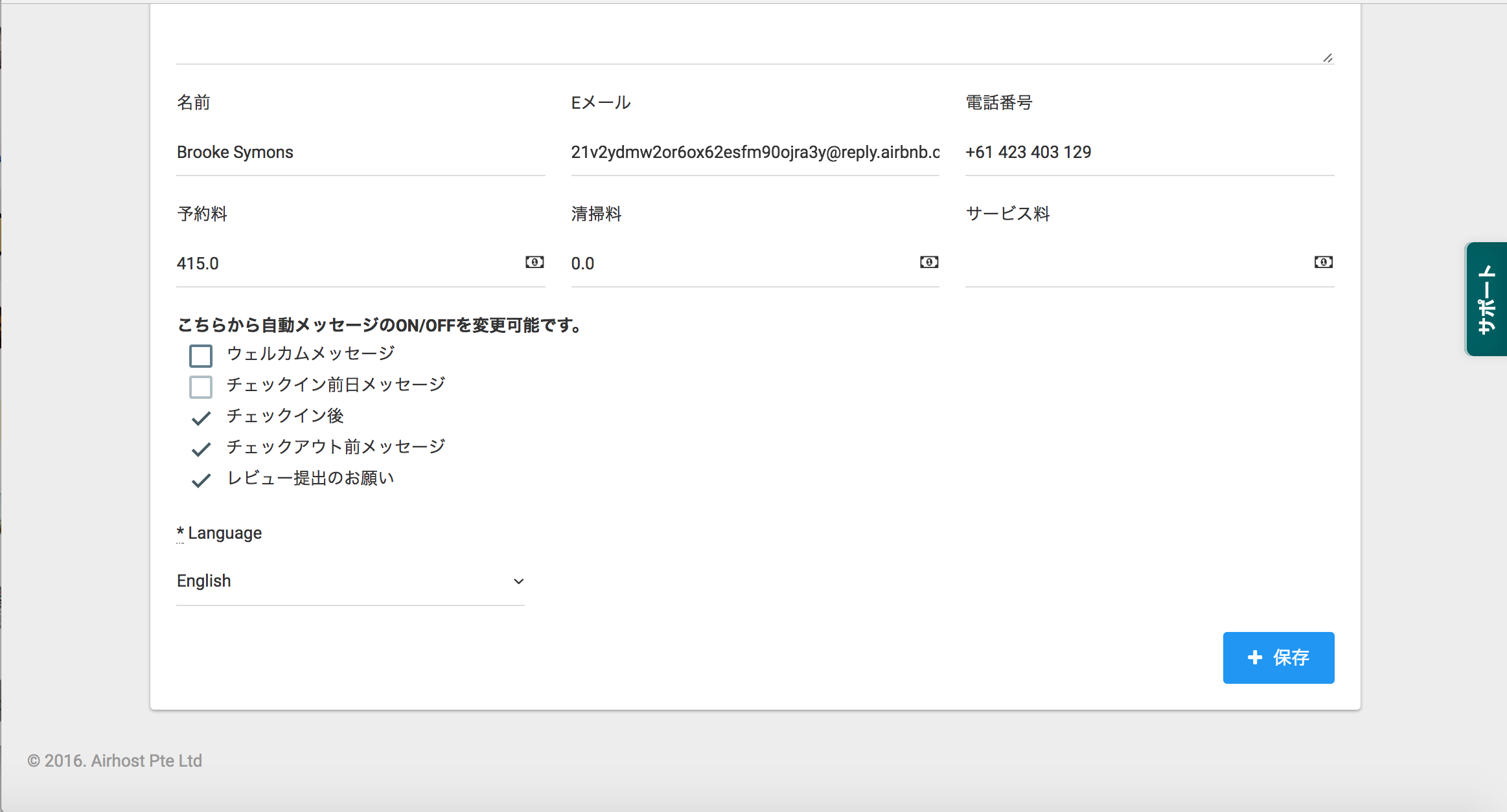The height and width of the screenshot is (812, 1507).
Task: Click money icon in 予約料 field
Action: [x=535, y=262]
